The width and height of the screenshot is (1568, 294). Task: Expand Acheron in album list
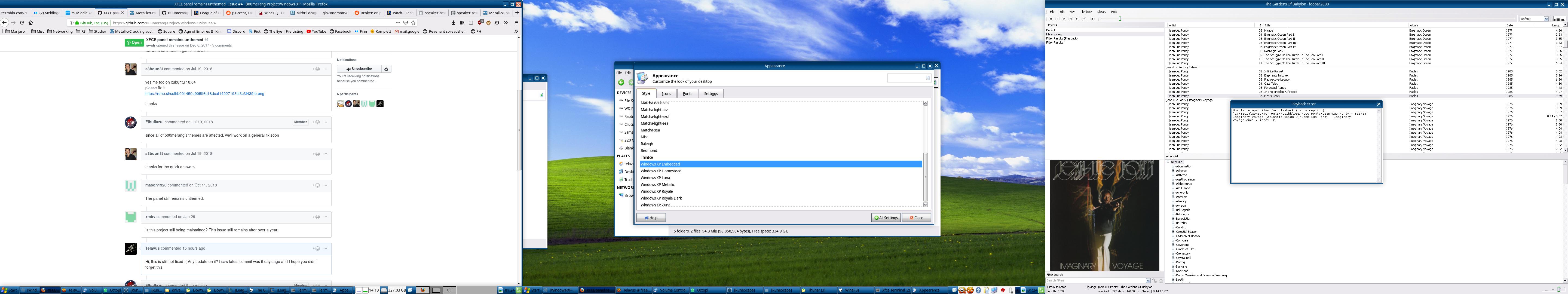[1173, 170]
